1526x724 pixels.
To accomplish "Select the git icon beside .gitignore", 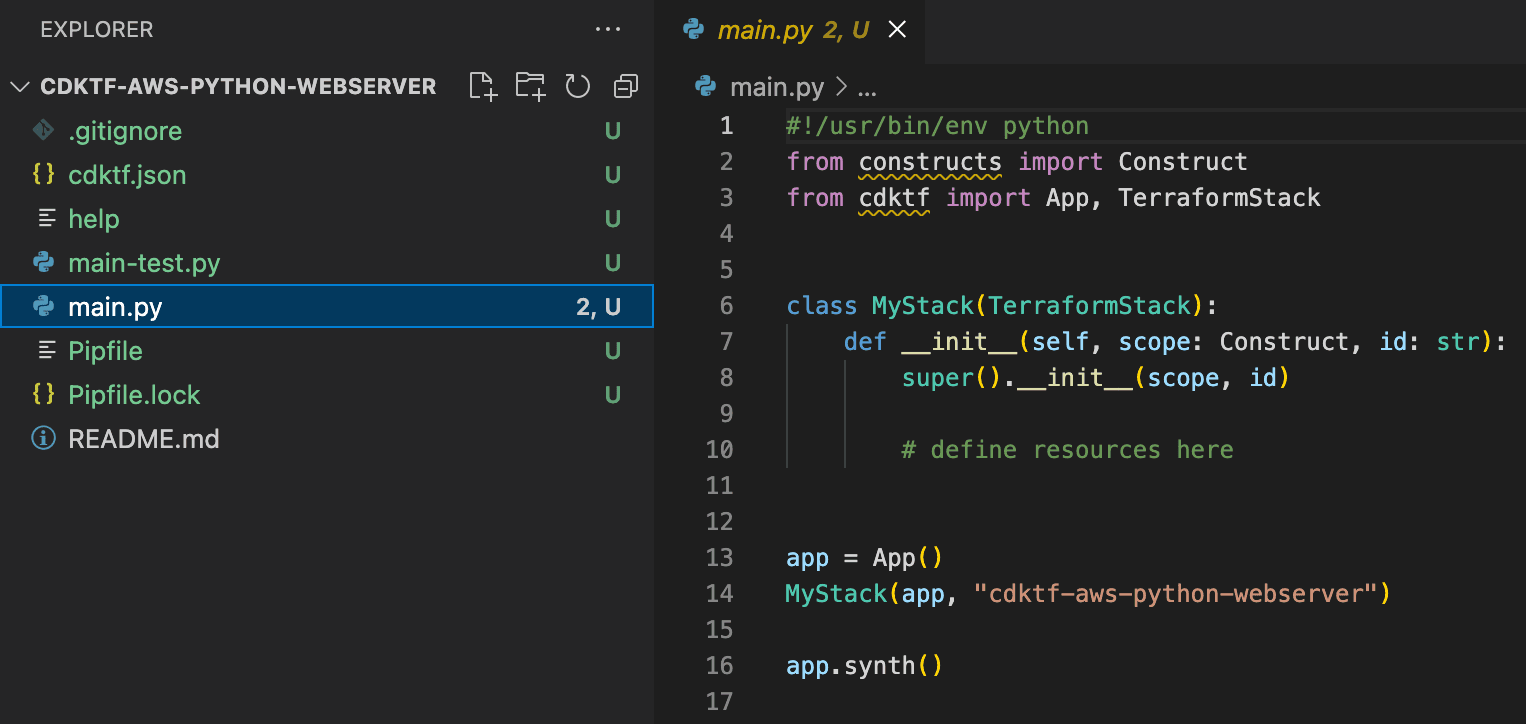I will [x=43, y=130].
